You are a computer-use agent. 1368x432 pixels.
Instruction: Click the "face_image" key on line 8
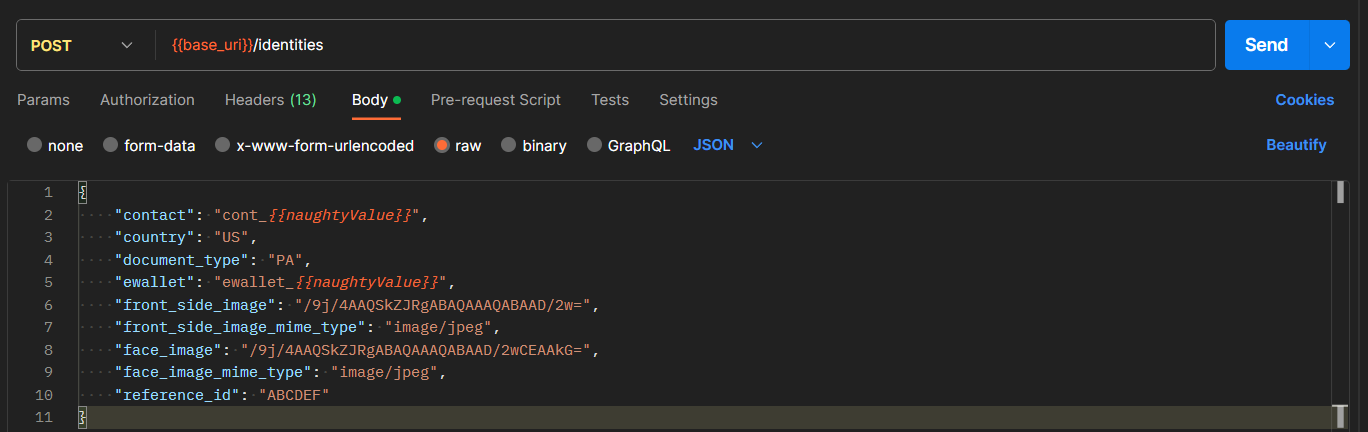(169, 350)
